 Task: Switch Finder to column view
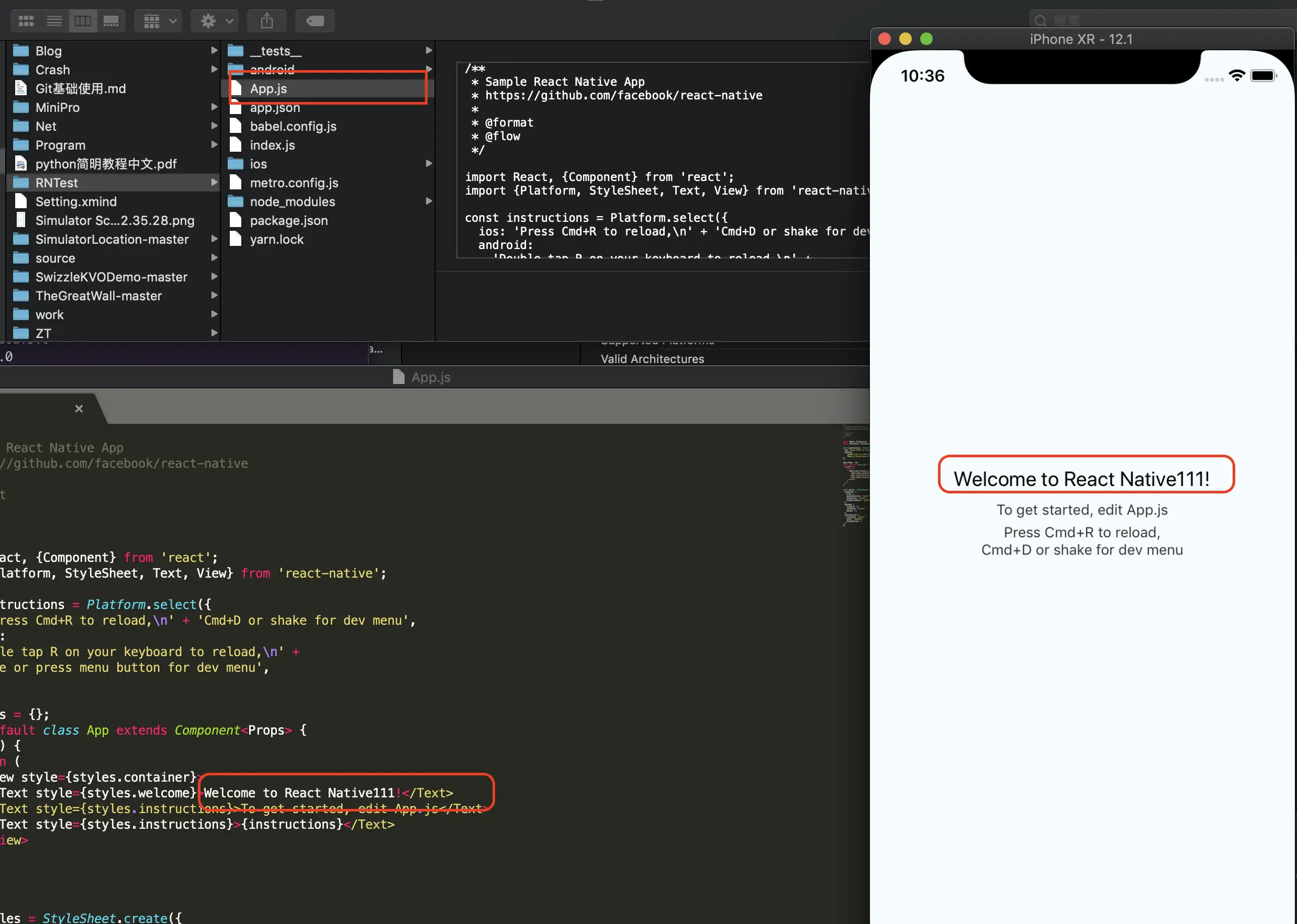point(83,21)
